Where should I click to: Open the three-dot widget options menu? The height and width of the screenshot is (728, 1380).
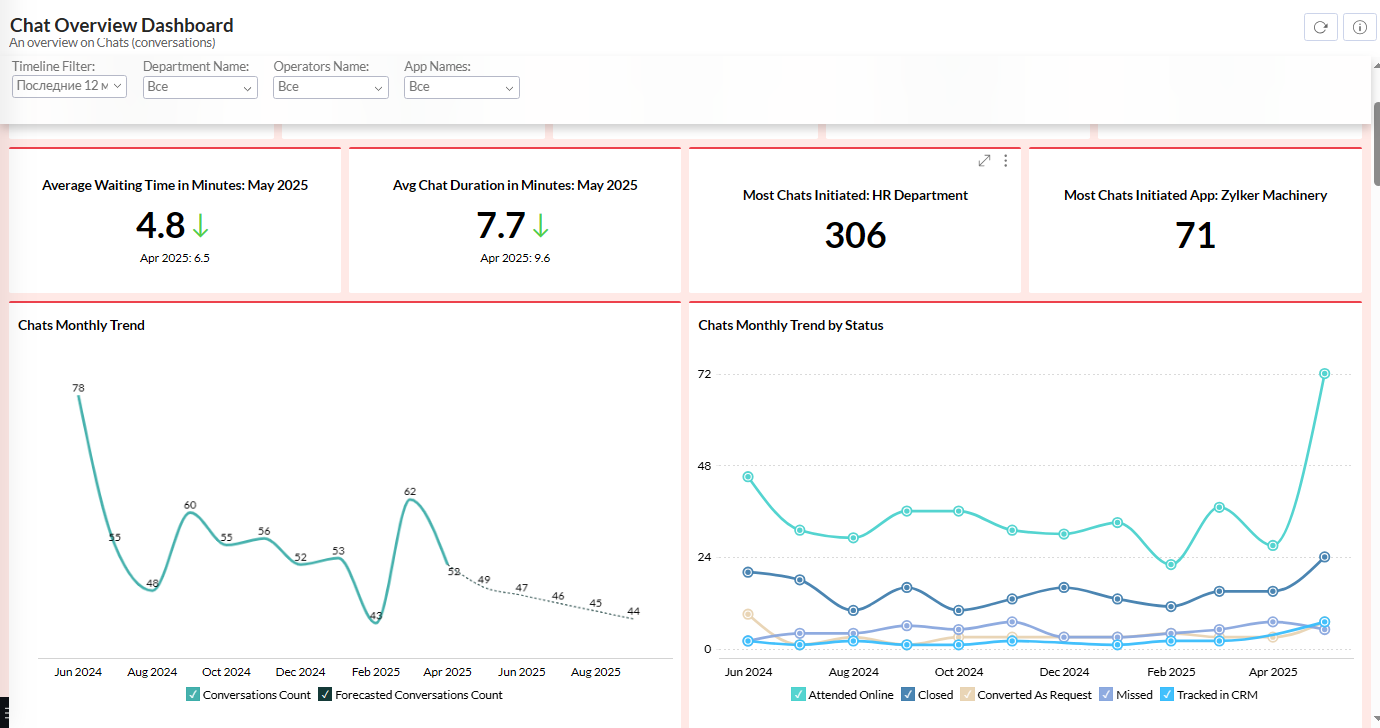tap(1006, 161)
